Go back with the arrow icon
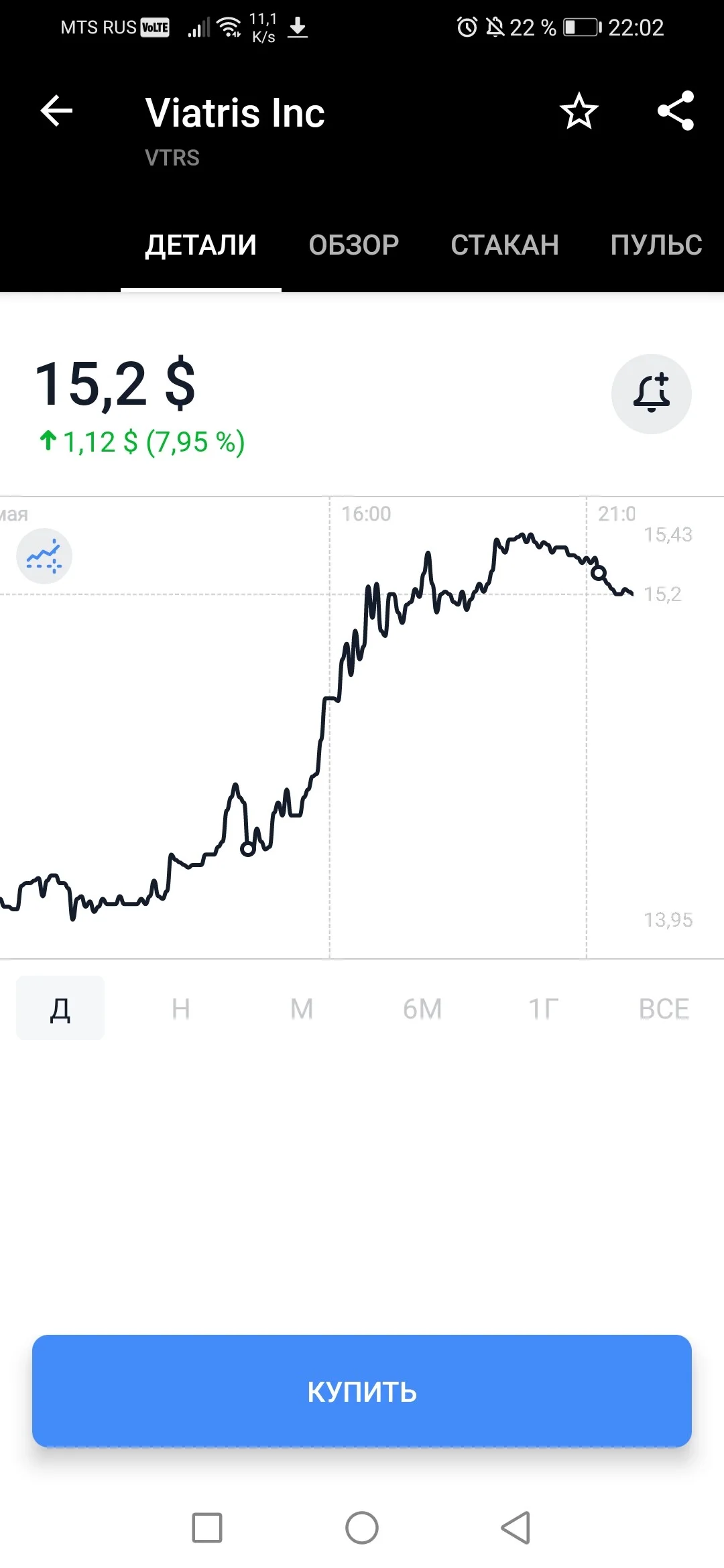 pyautogui.click(x=56, y=111)
